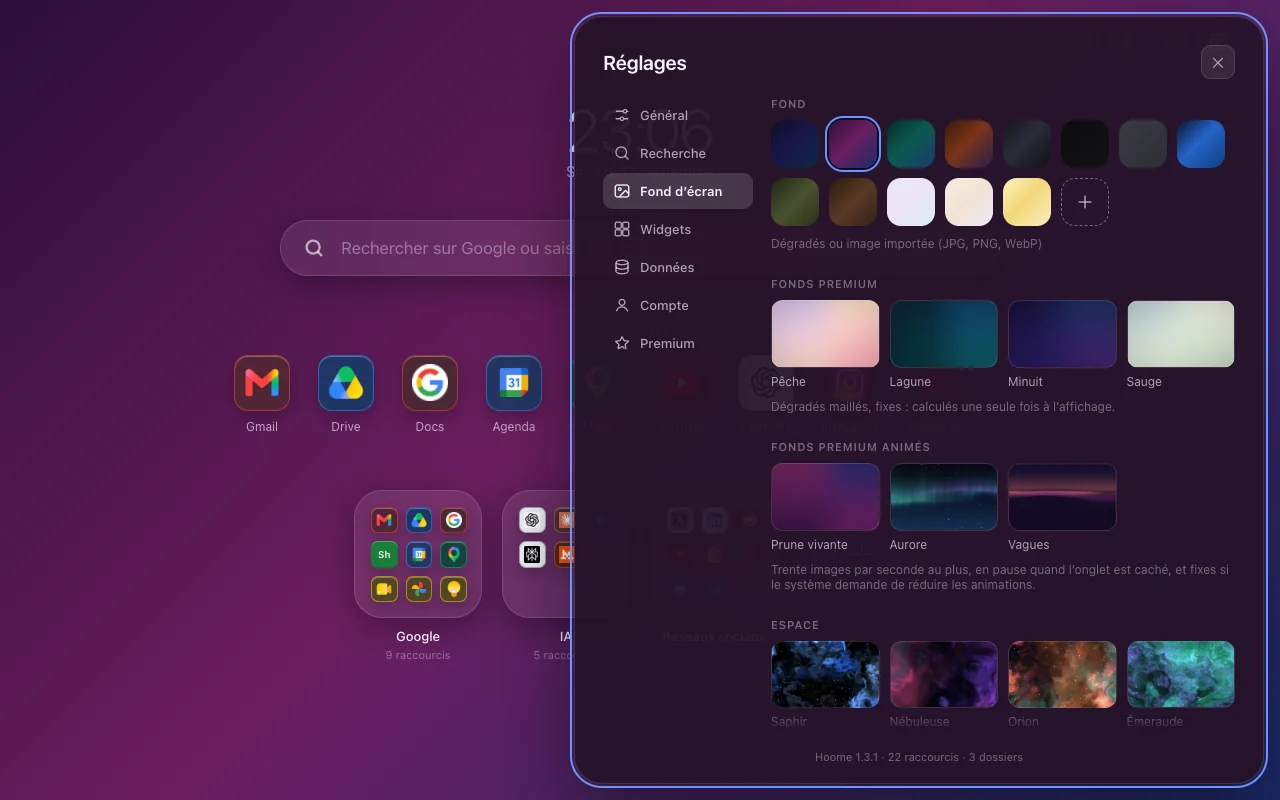Screen dimensions: 1280x800
Task: Close the Réglages panel
Action: (x=1218, y=62)
